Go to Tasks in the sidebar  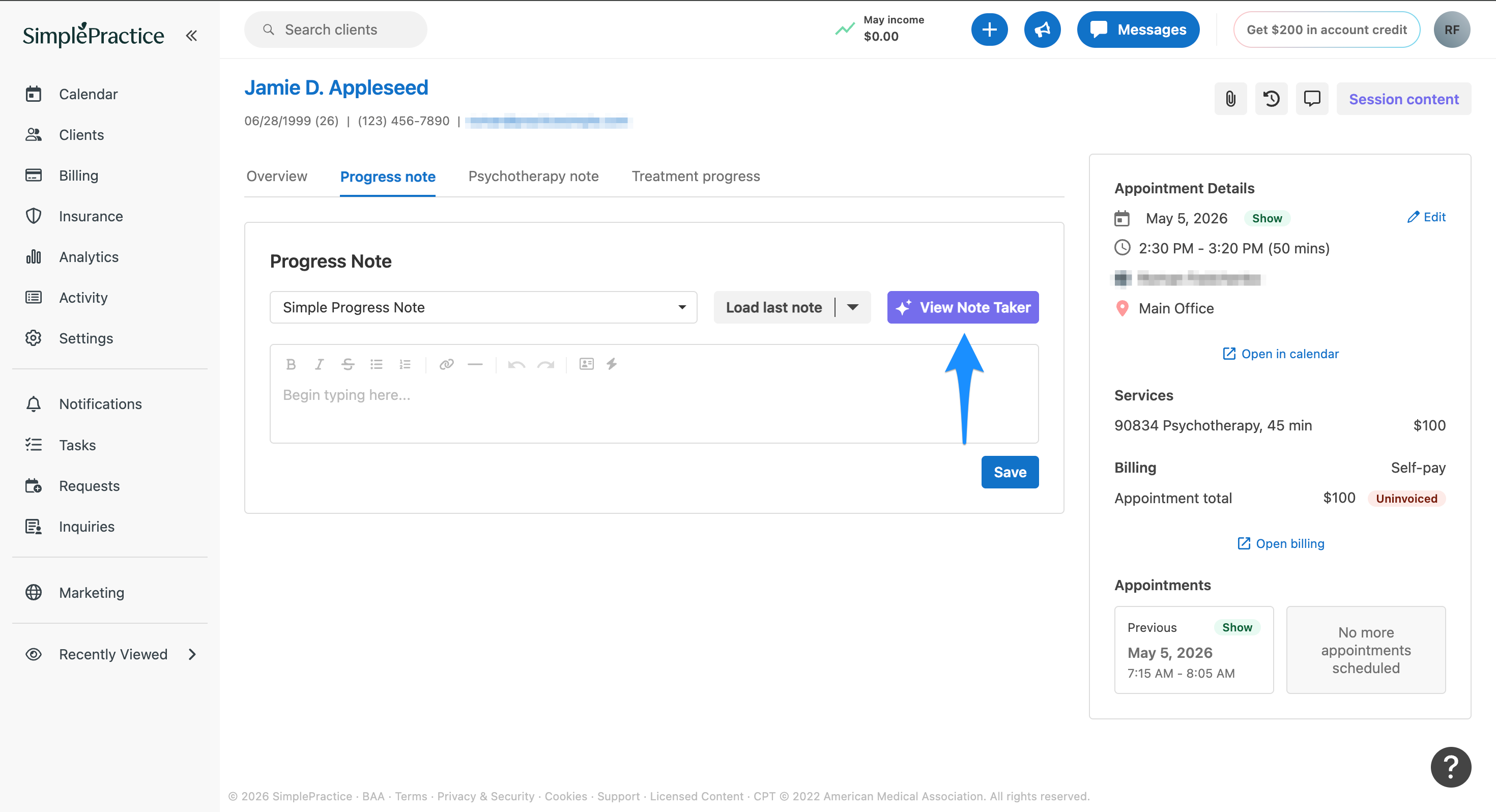tap(77, 445)
